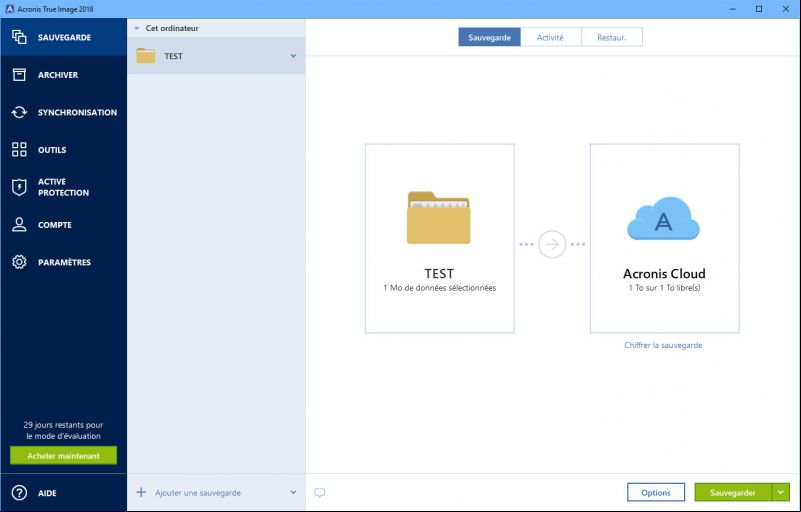
Task: Open SYNCHRONISATION in the sidebar
Action: 77,112
